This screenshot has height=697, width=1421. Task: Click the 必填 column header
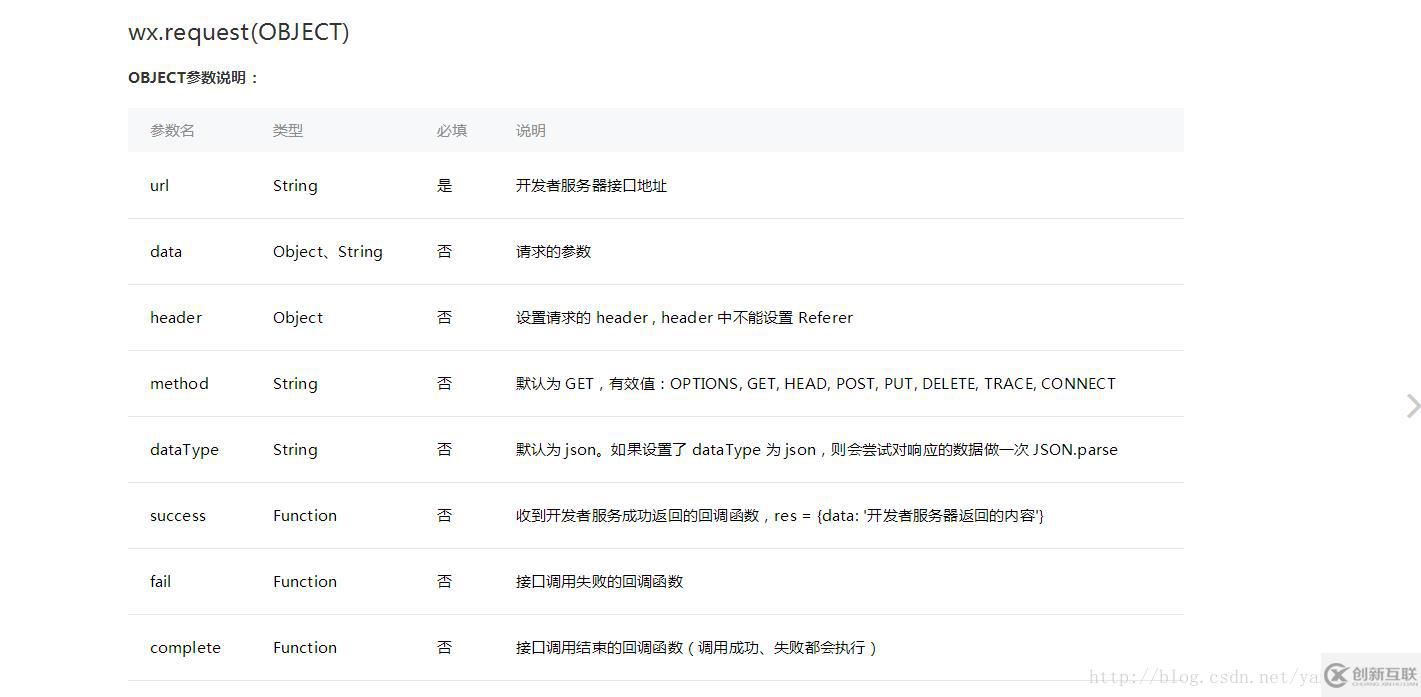tap(451, 130)
